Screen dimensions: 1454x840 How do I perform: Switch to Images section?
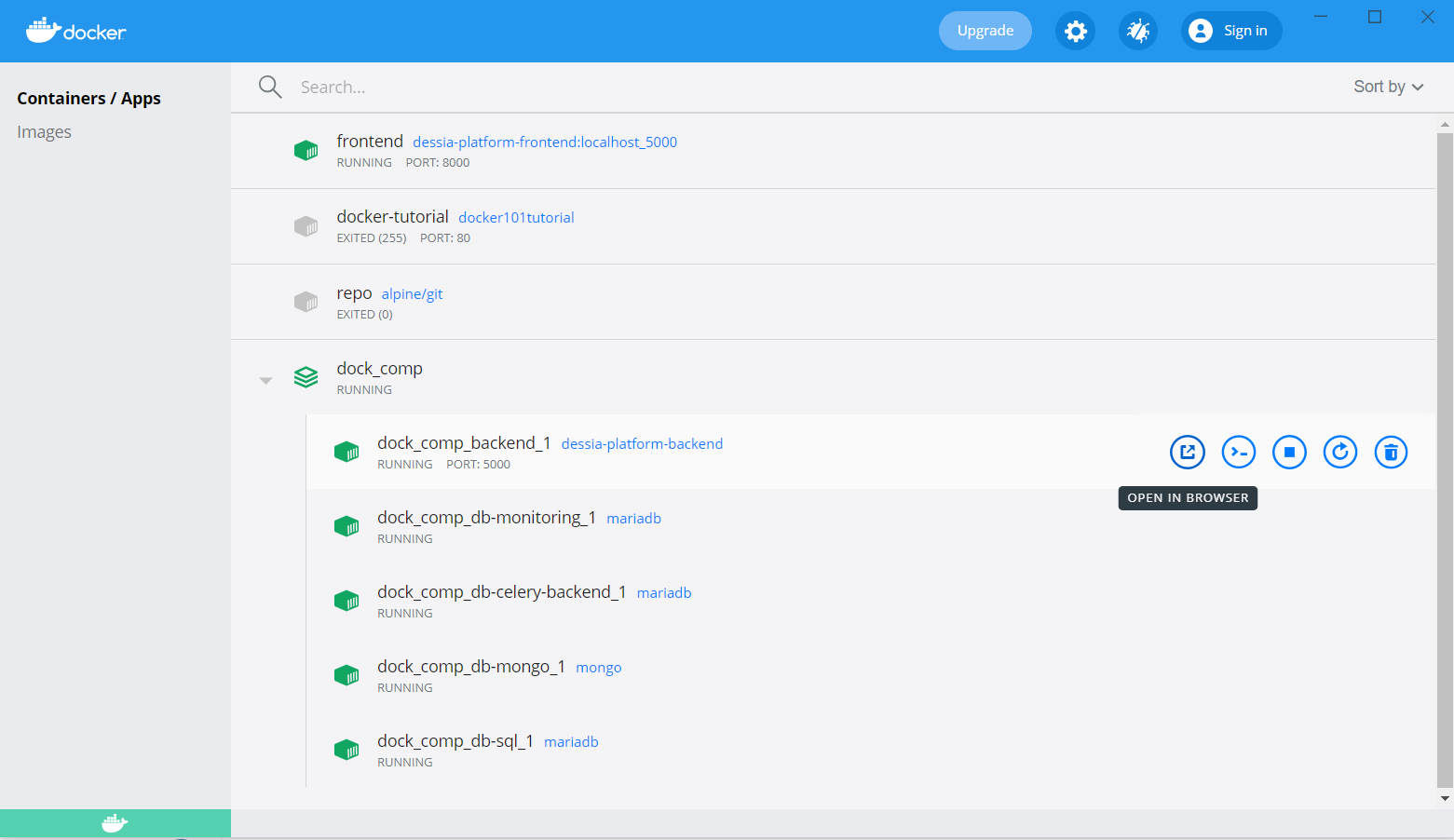(x=44, y=132)
